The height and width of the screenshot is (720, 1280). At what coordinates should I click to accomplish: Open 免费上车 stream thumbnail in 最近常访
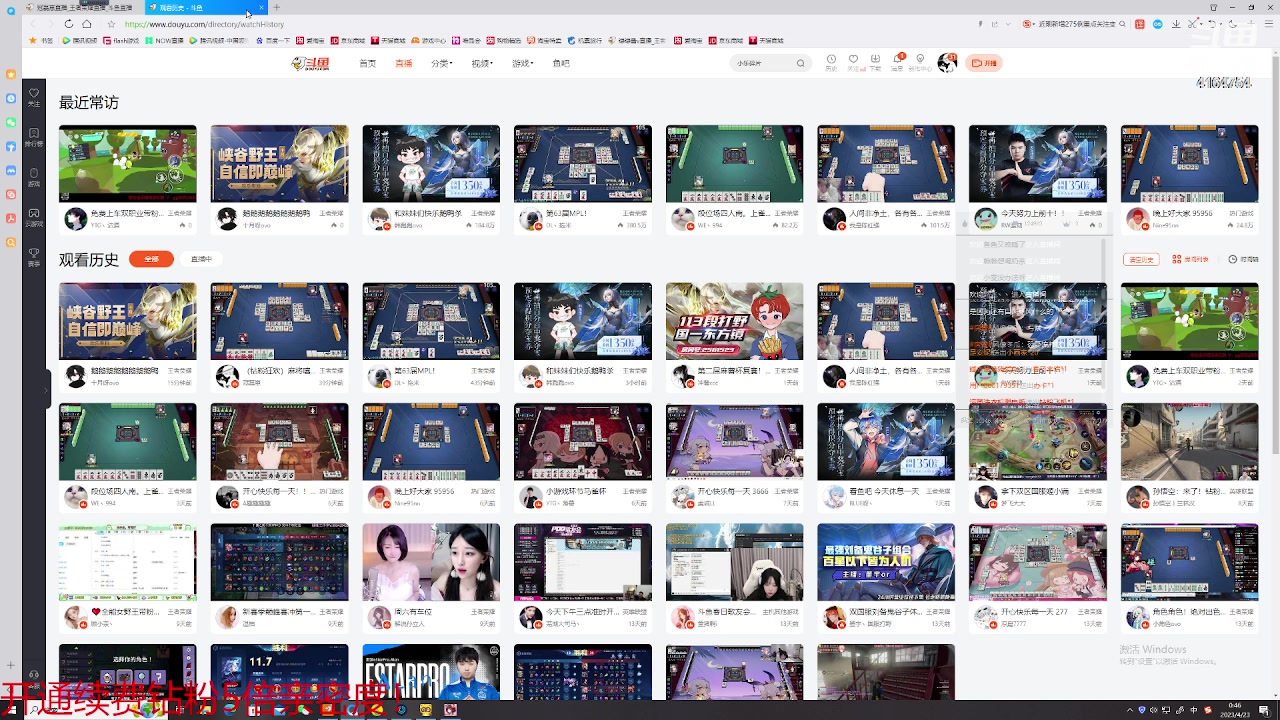(x=127, y=163)
